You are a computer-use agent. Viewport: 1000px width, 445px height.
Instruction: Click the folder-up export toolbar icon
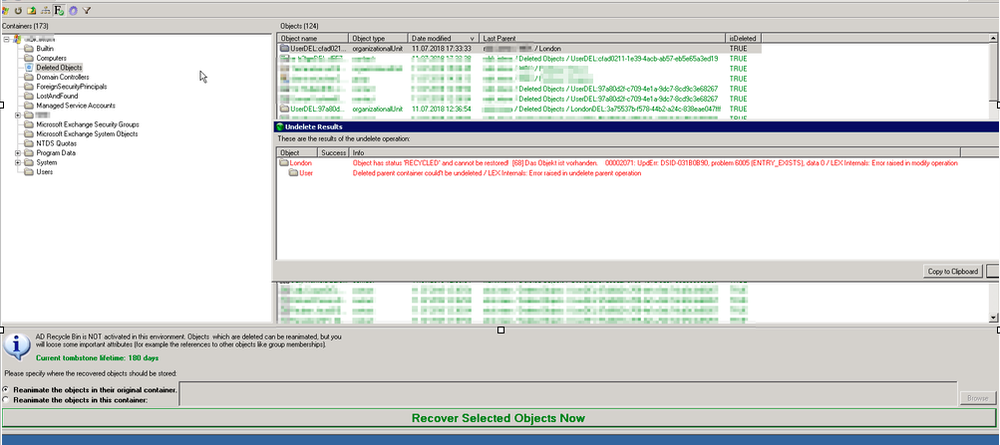[31, 9]
